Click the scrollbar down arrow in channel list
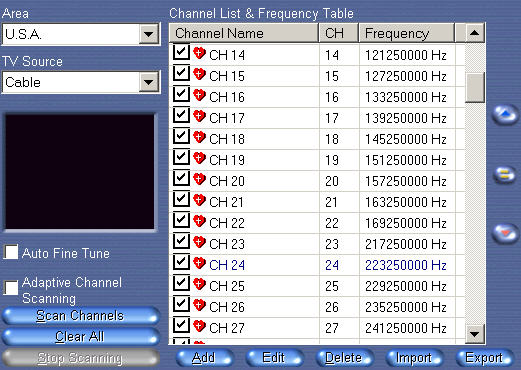This screenshot has height=370, width=521. [x=474, y=333]
